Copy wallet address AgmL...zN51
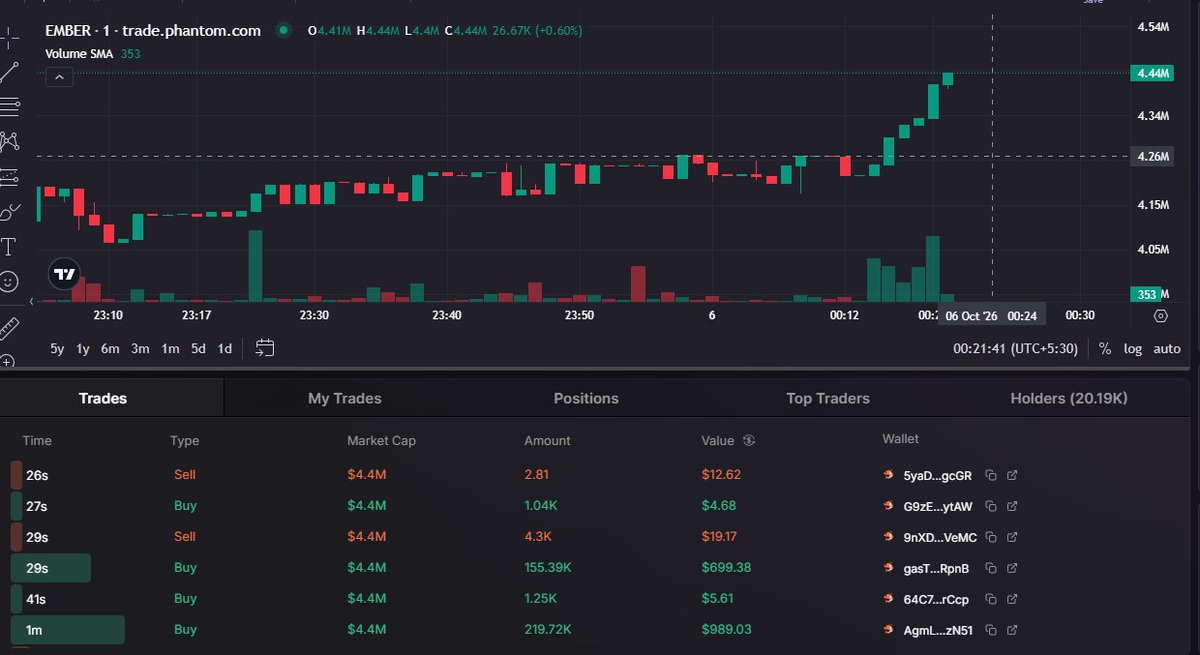1200x655 pixels. [990, 630]
